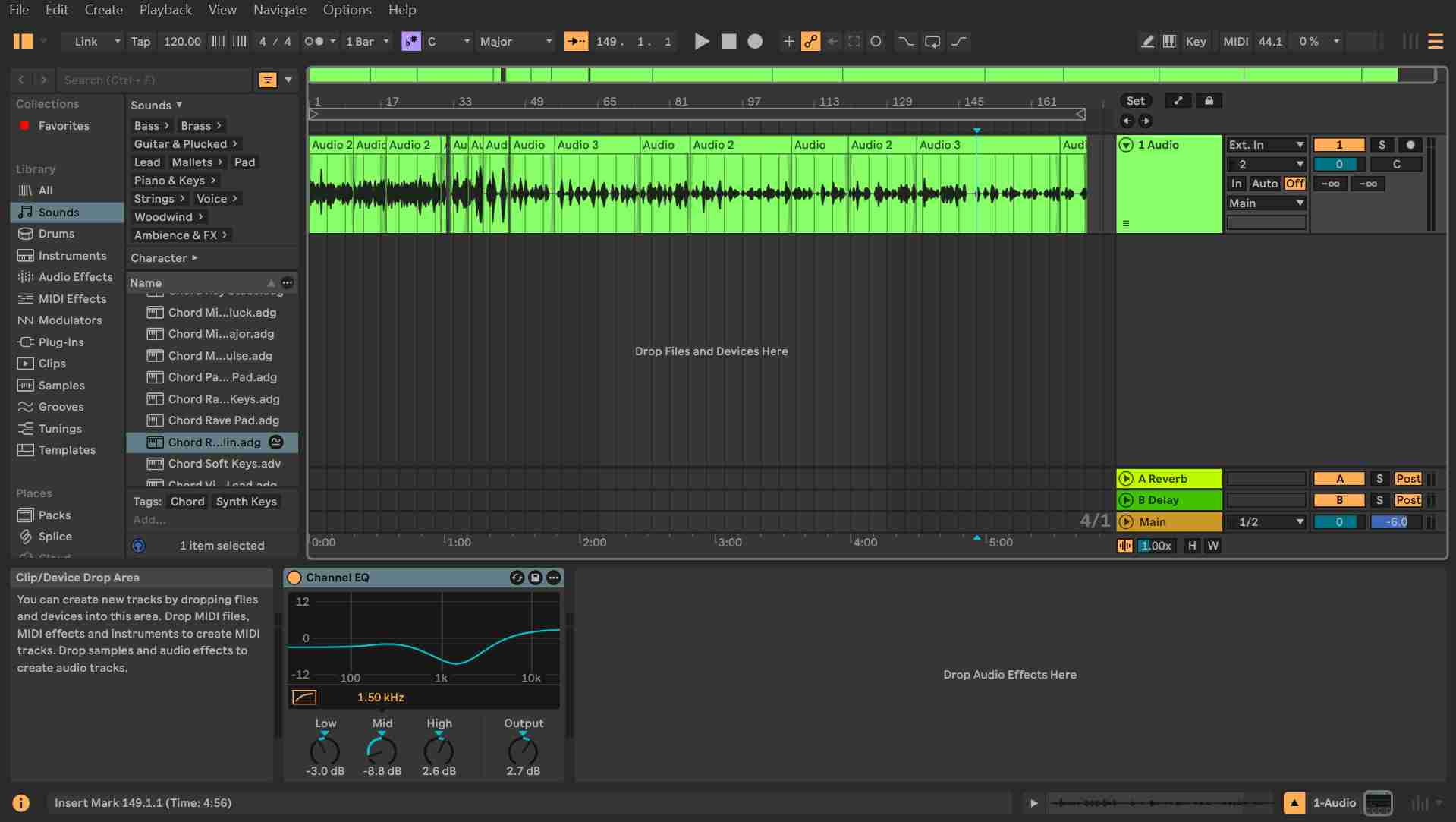This screenshot has height=822, width=1456.
Task: Toggle Draw Mode pencil icon
Action: click(x=1147, y=41)
